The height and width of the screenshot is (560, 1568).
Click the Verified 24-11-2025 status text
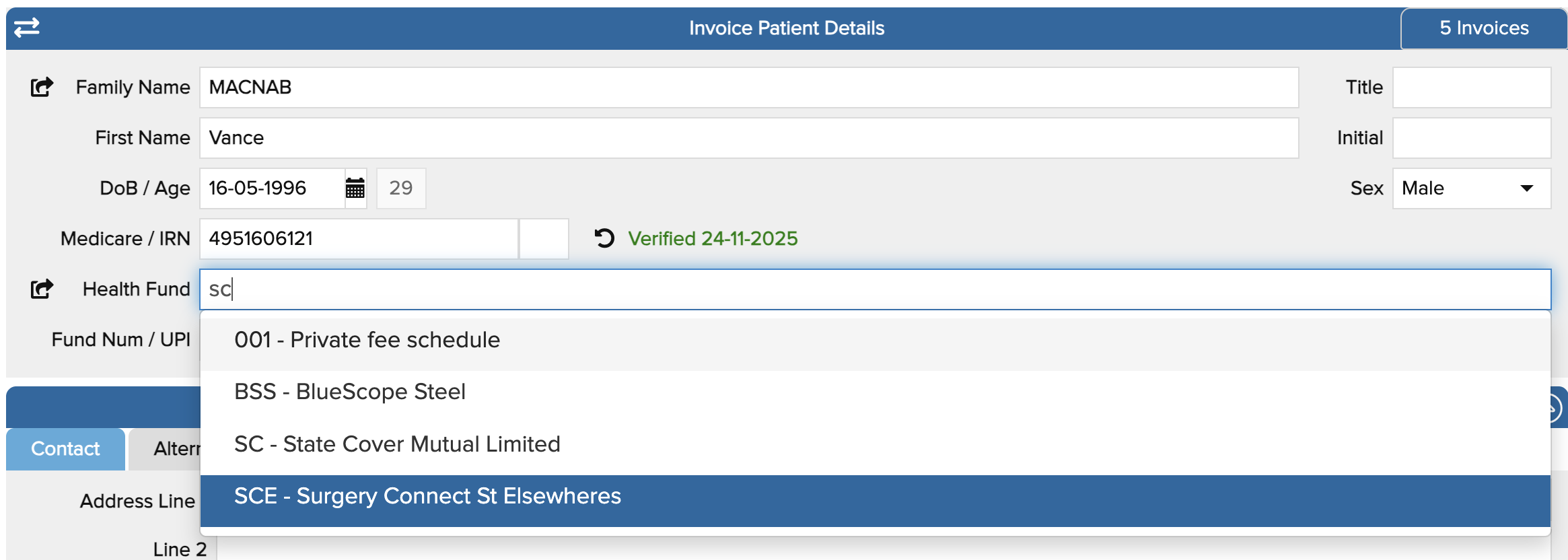click(712, 238)
